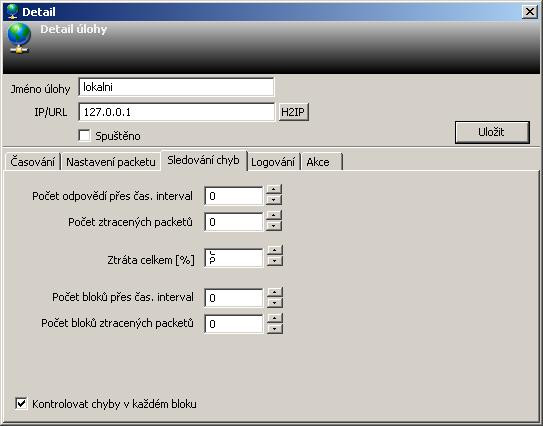Screen dimensions: 543x426
Task: Select the Sledování chyb tab
Action: click(x=204, y=160)
